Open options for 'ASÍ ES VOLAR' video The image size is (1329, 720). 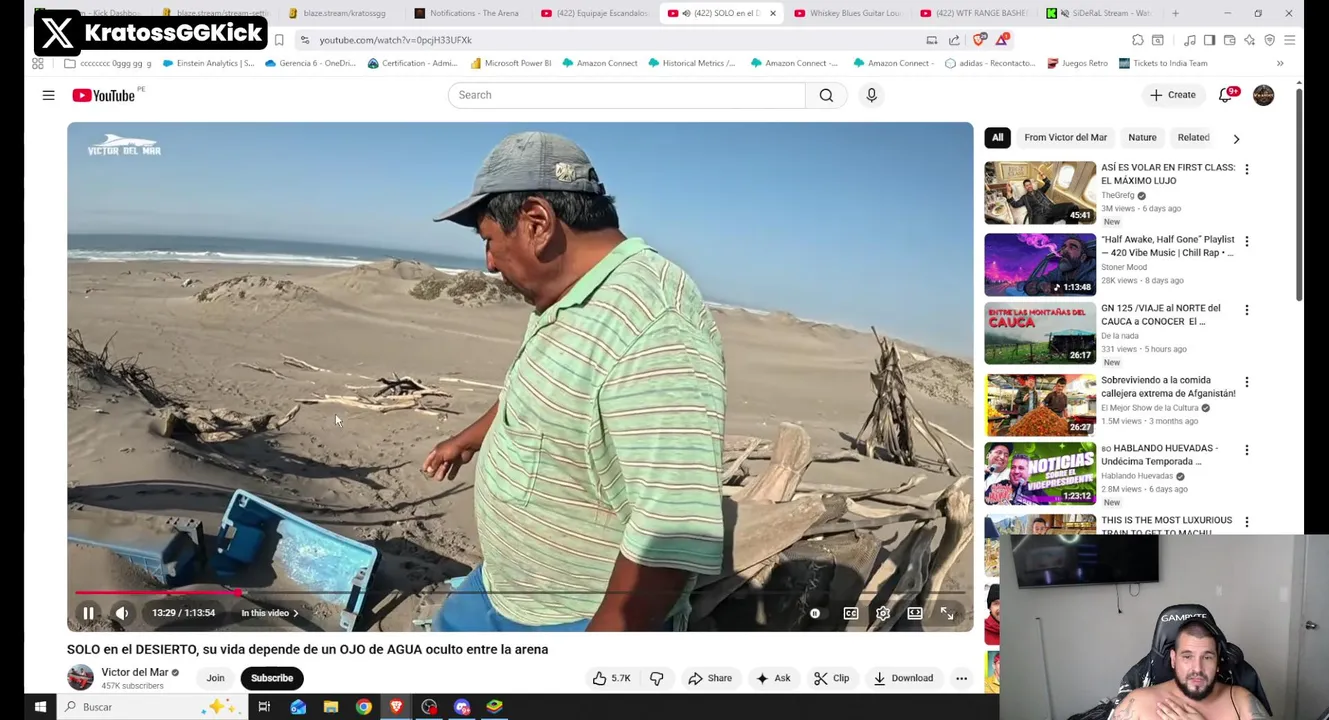coord(1246,169)
